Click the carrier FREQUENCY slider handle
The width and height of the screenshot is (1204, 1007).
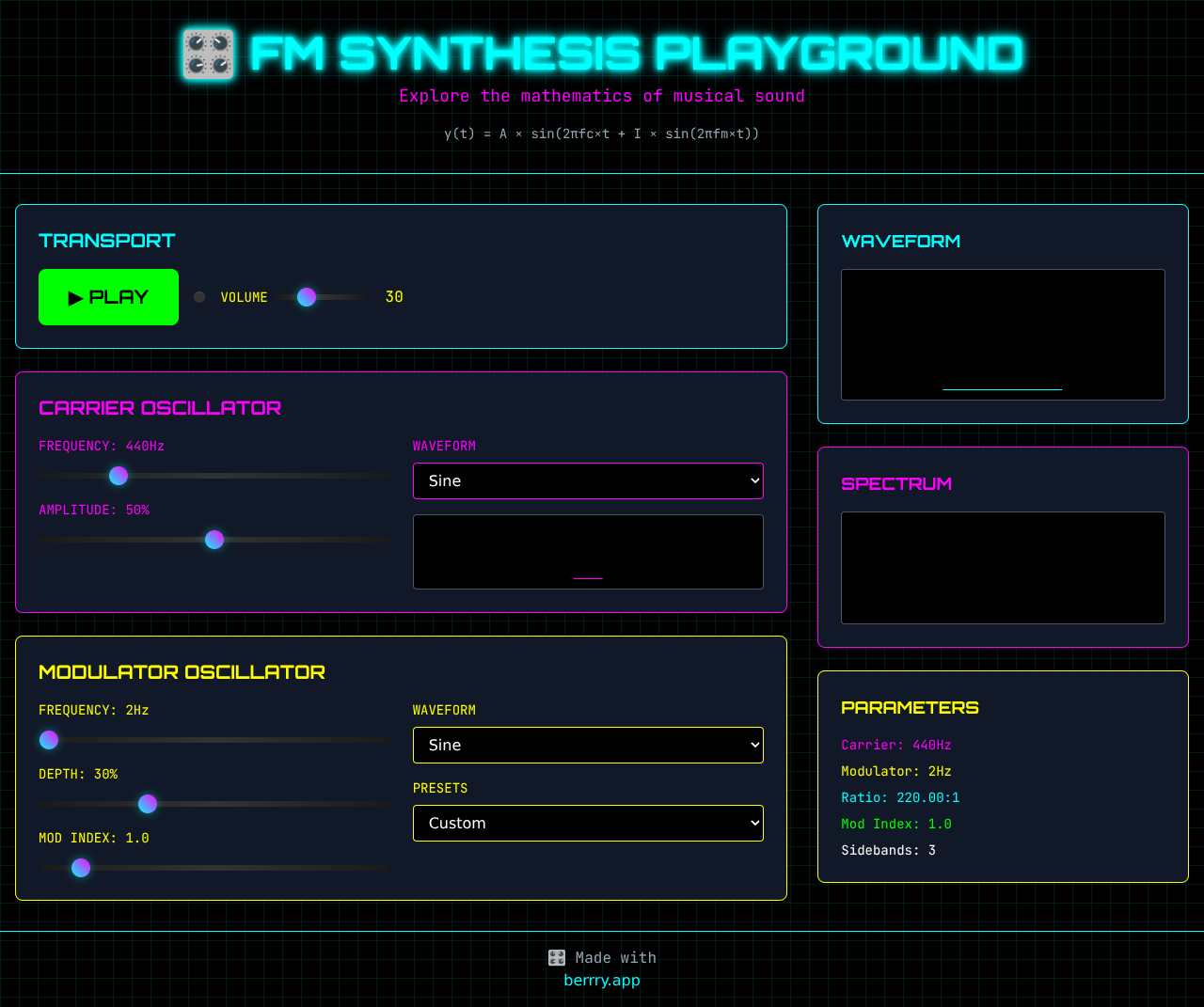[x=119, y=476]
